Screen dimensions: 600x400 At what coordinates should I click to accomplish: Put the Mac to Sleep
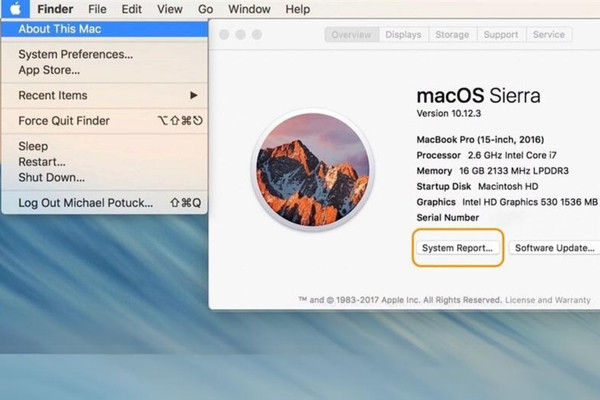pos(104,146)
